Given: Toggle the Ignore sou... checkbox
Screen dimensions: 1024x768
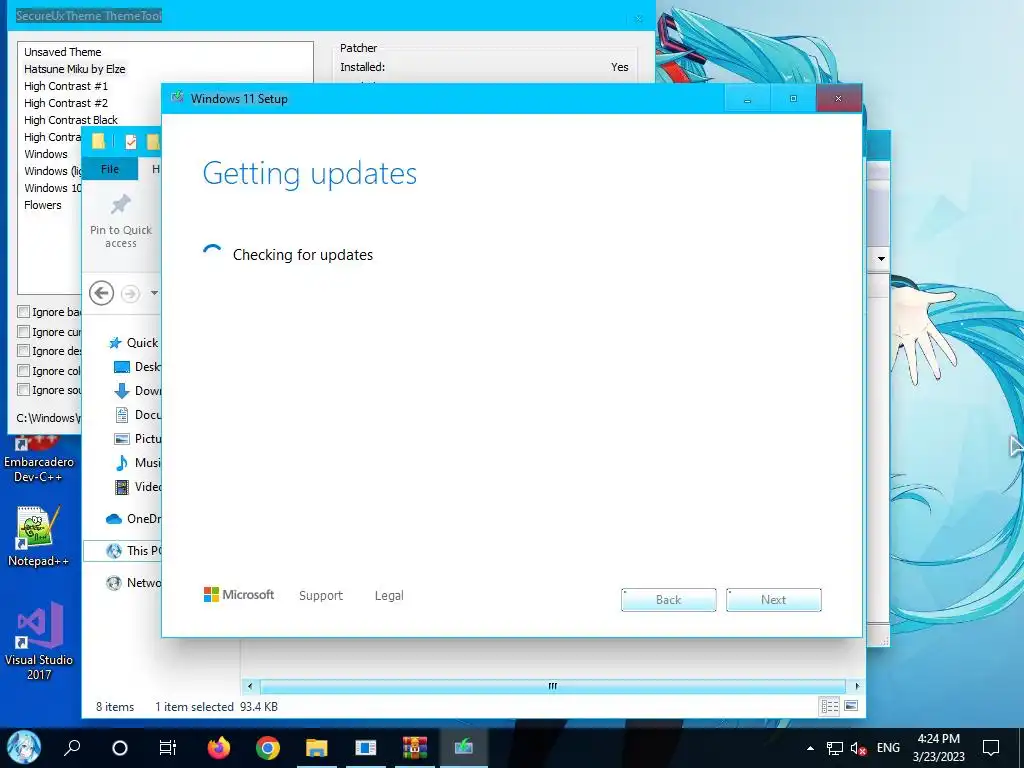Looking at the screenshot, I should (x=24, y=390).
